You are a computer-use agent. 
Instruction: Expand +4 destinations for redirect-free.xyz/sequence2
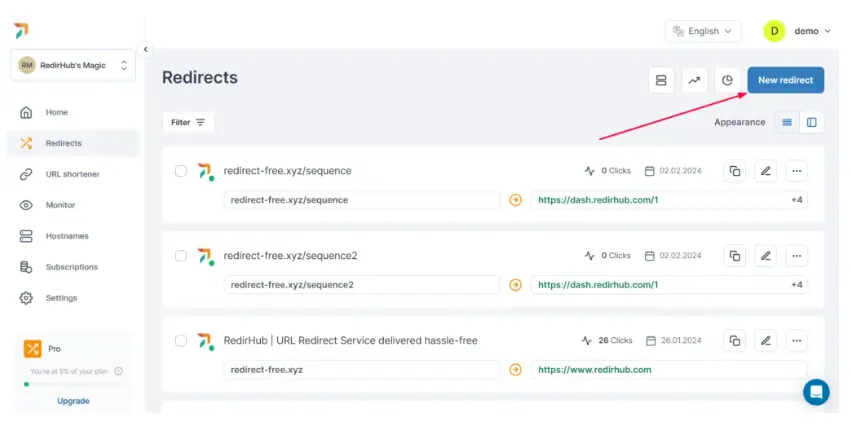click(797, 285)
